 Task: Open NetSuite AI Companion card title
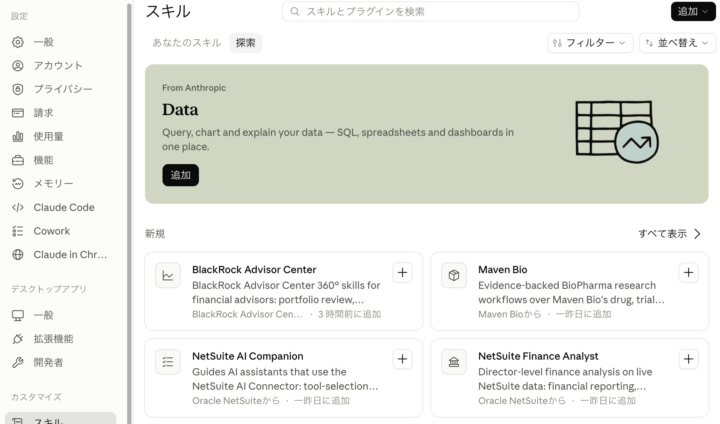click(248, 356)
